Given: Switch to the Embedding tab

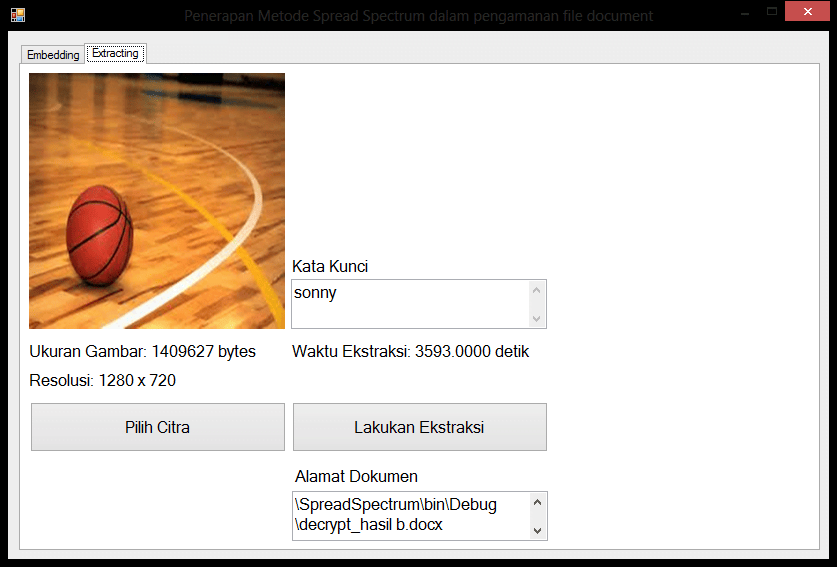Looking at the screenshot, I should click(53, 55).
